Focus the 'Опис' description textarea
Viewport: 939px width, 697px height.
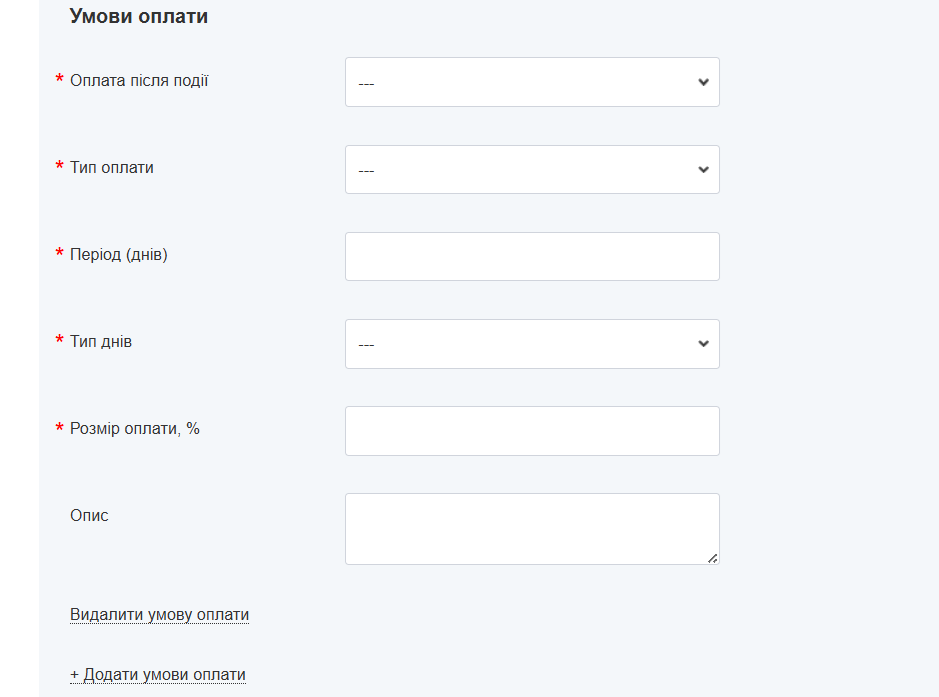coord(531,528)
